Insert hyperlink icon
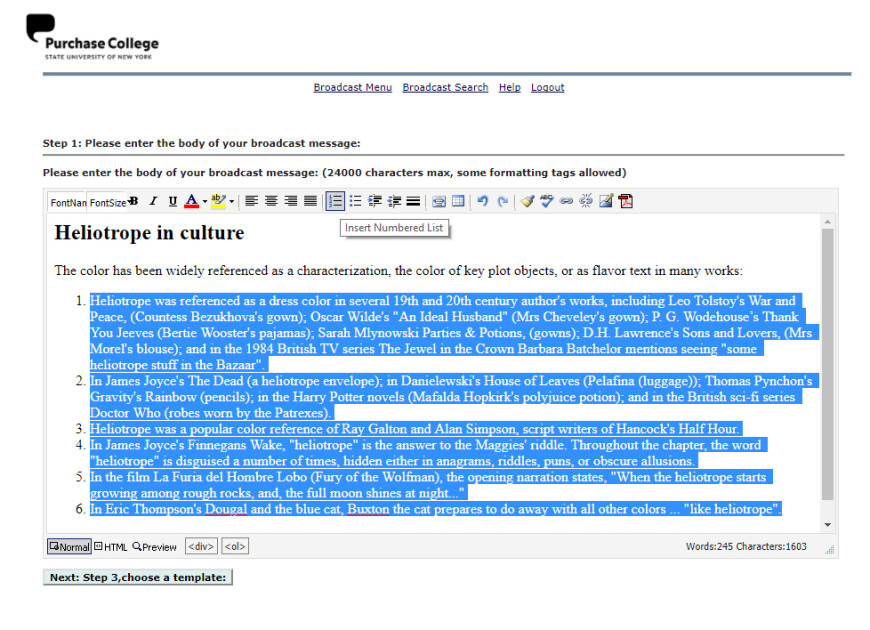Viewport: 870px width, 630px height. (x=566, y=201)
